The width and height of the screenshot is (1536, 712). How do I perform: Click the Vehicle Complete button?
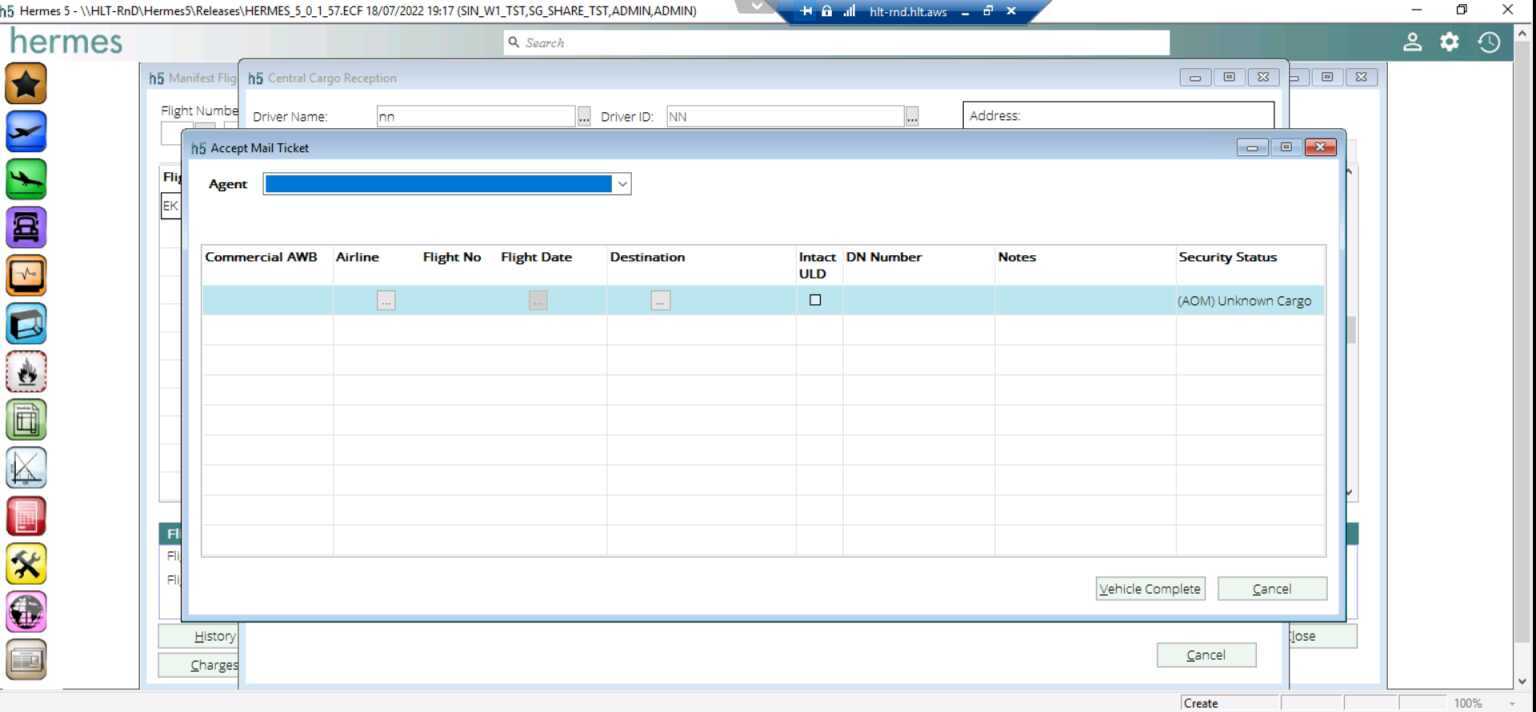click(1149, 589)
